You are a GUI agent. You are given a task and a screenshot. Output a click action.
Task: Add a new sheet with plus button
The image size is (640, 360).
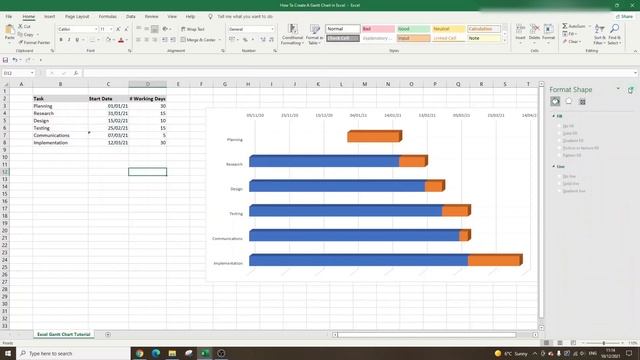[x=108, y=335]
